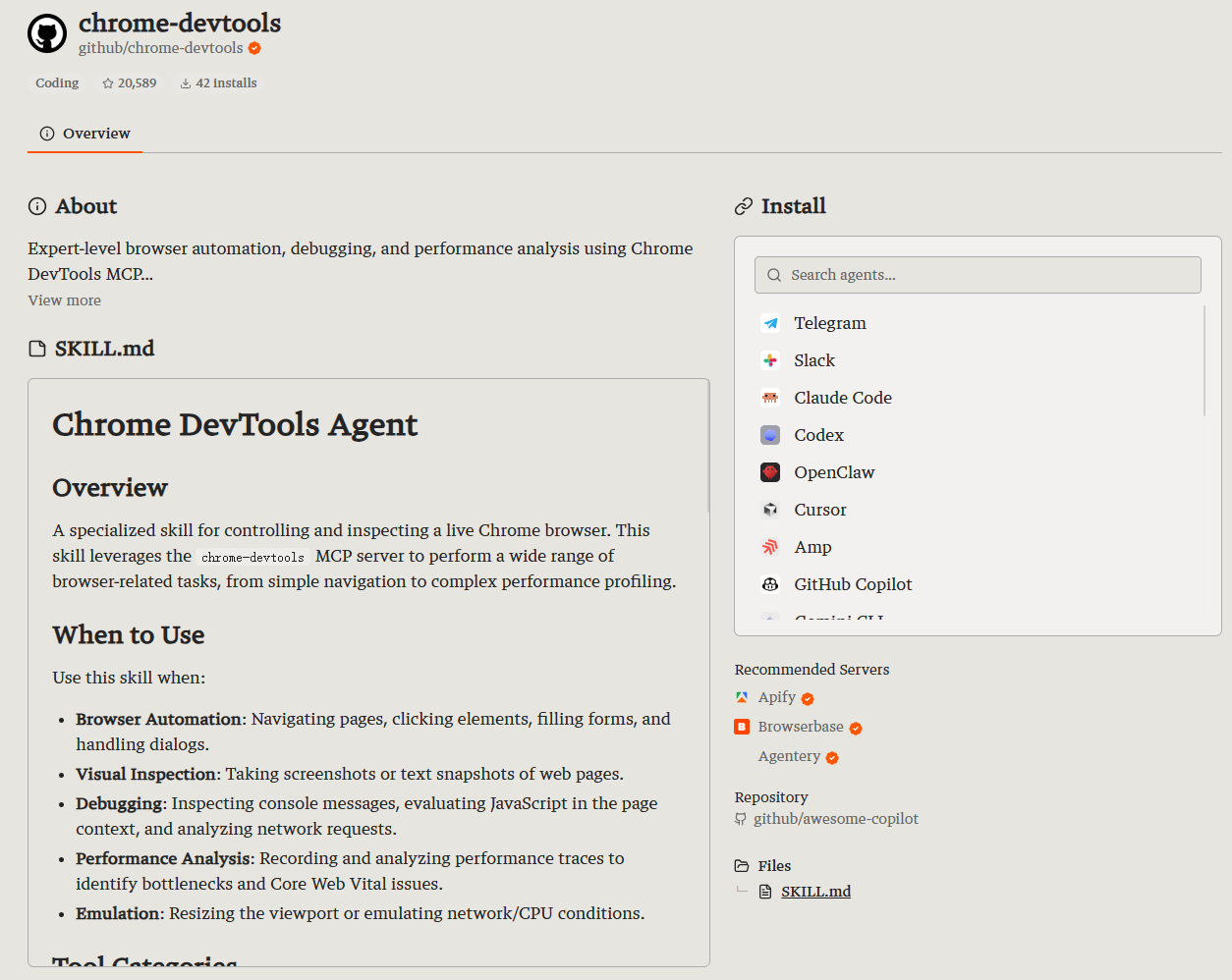Click the Coding category tag
This screenshot has width=1232, height=980.
click(x=57, y=83)
